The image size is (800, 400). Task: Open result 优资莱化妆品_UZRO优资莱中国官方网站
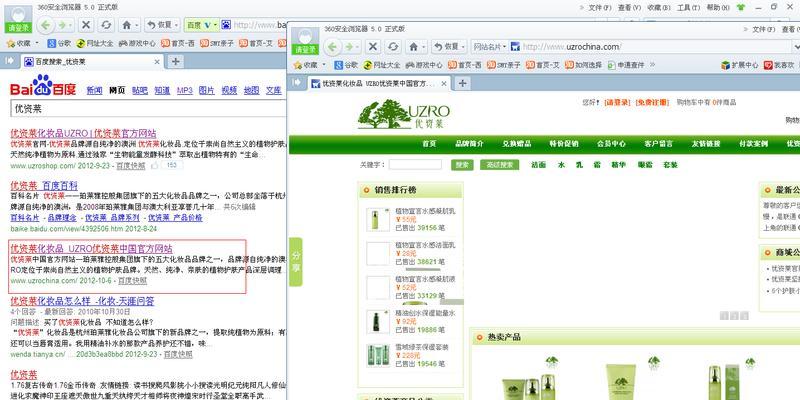[91, 249]
